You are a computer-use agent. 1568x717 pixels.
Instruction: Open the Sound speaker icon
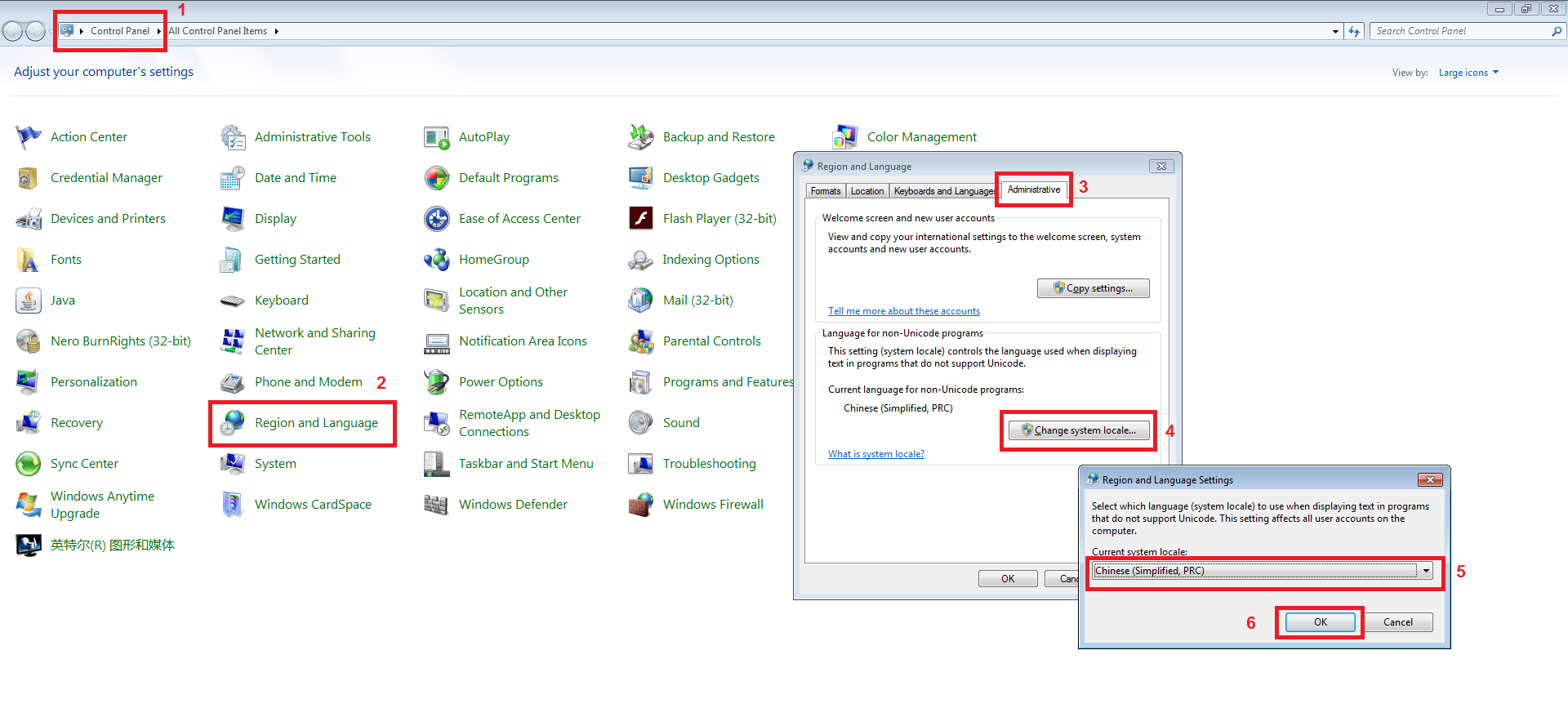tap(641, 423)
